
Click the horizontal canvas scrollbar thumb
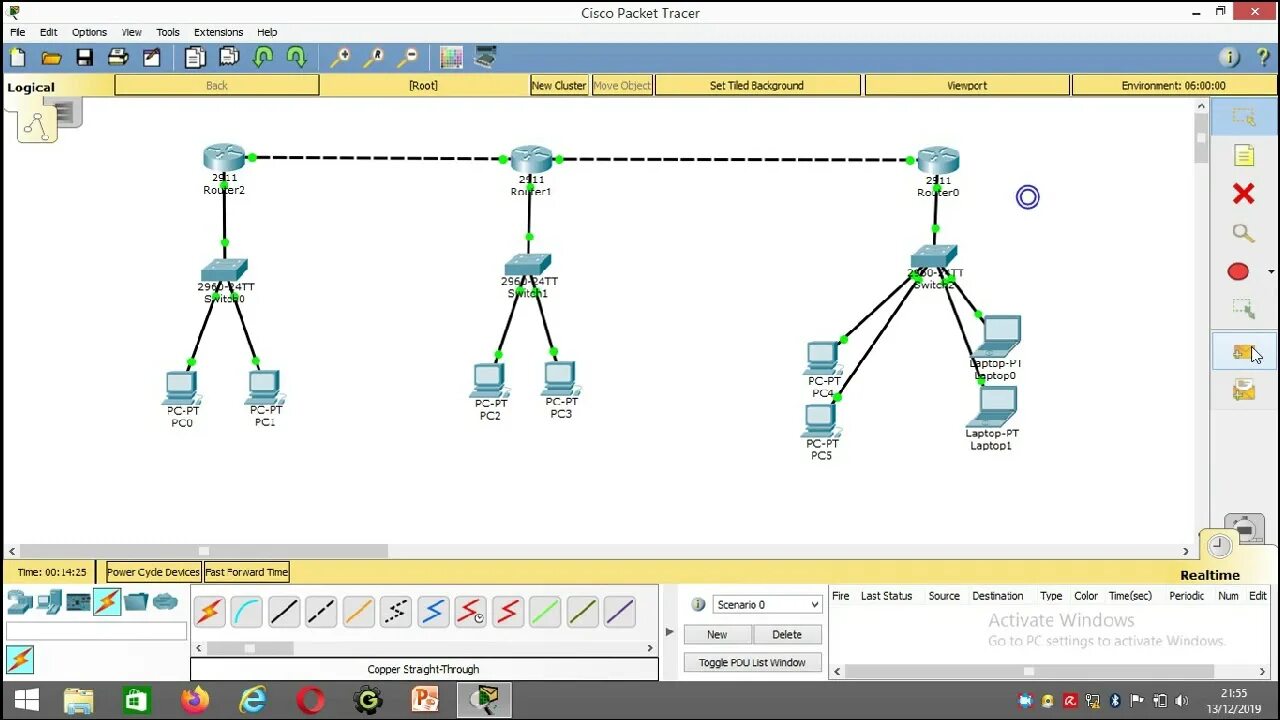tap(204, 551)
